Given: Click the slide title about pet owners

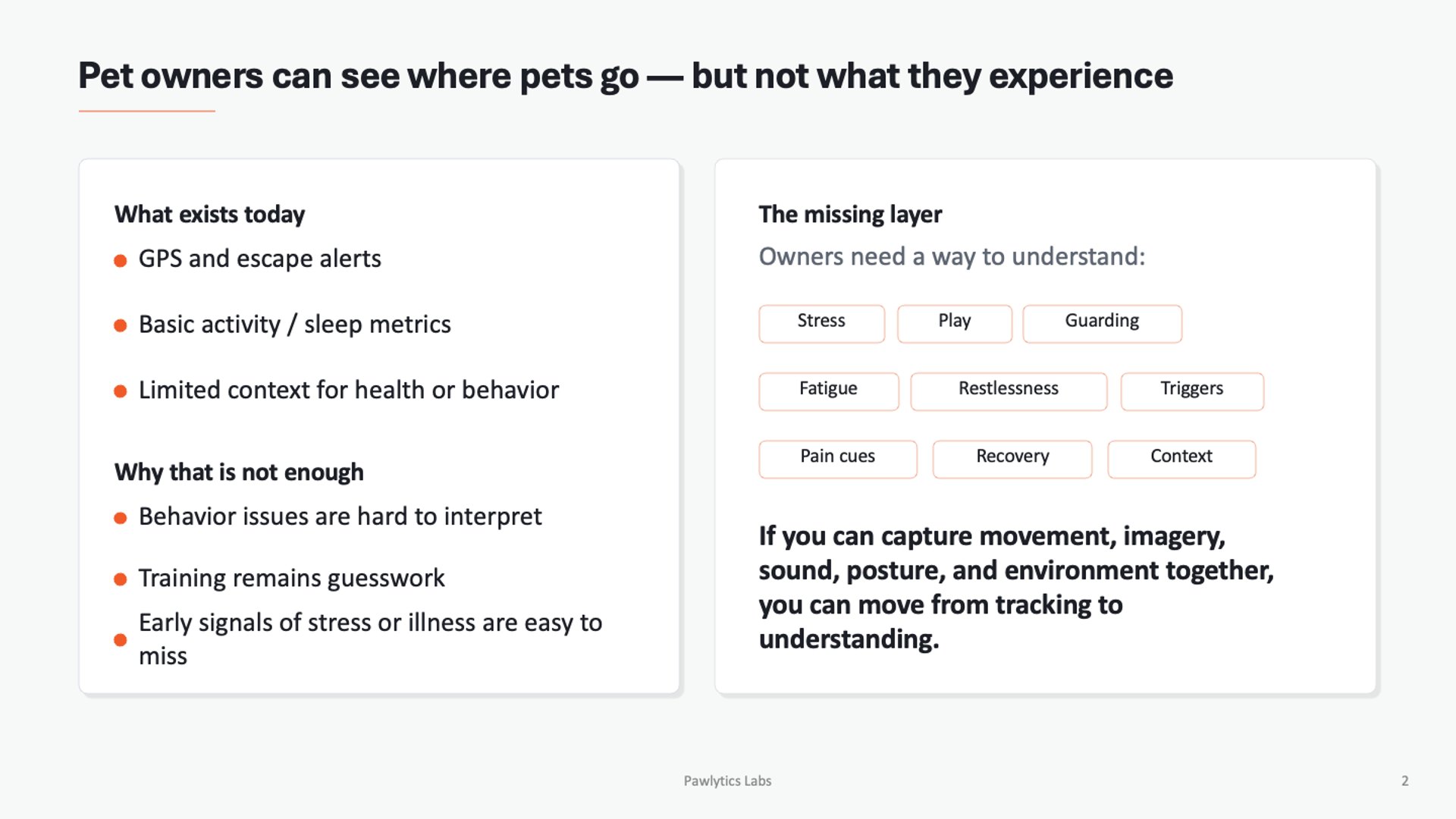Looking at the screenshot, I should point(626,77).
